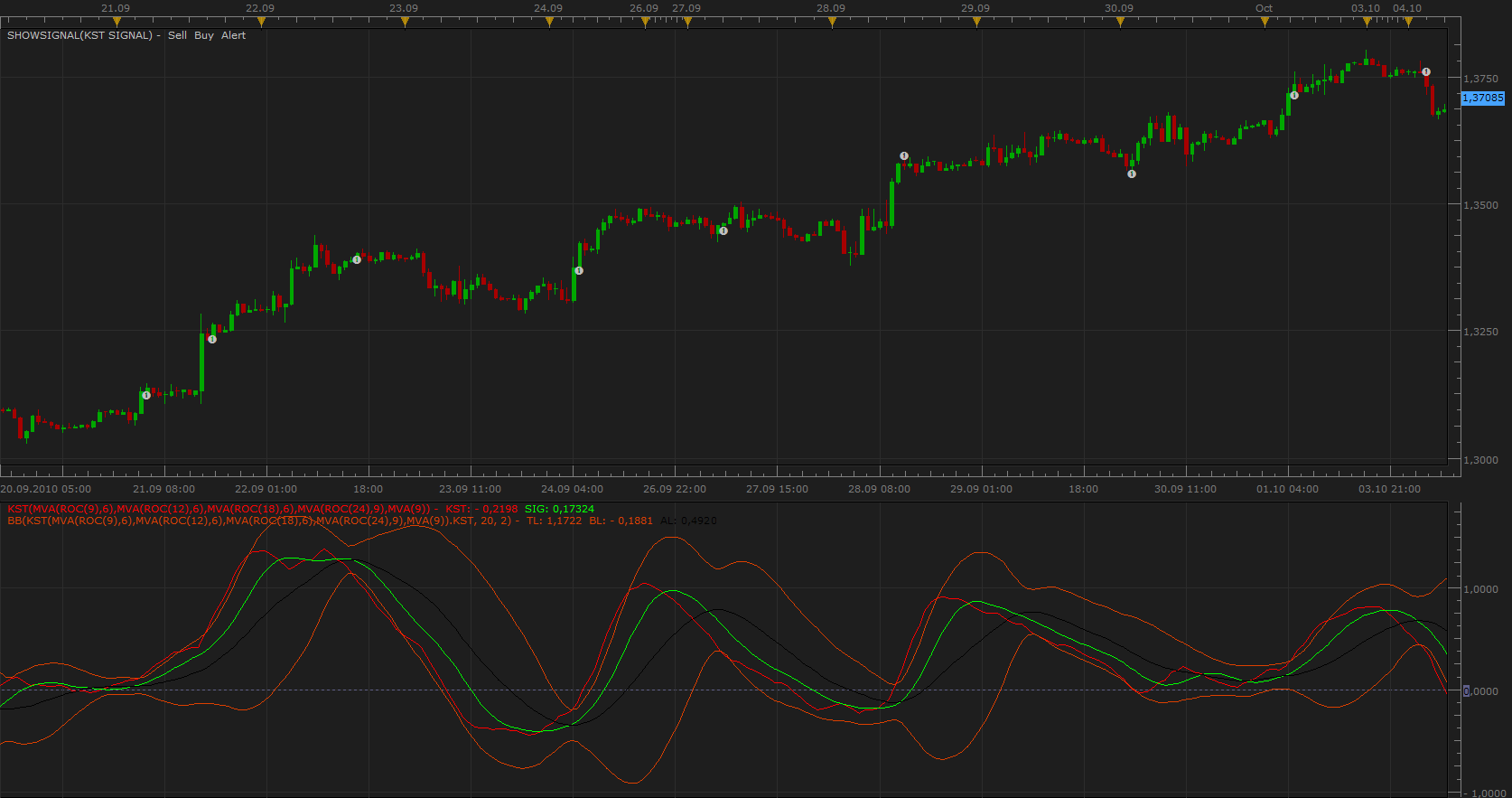Click the 04.10 orange day-separator triangle
Screen dimensions: 1512x798
coord(1408,23)
